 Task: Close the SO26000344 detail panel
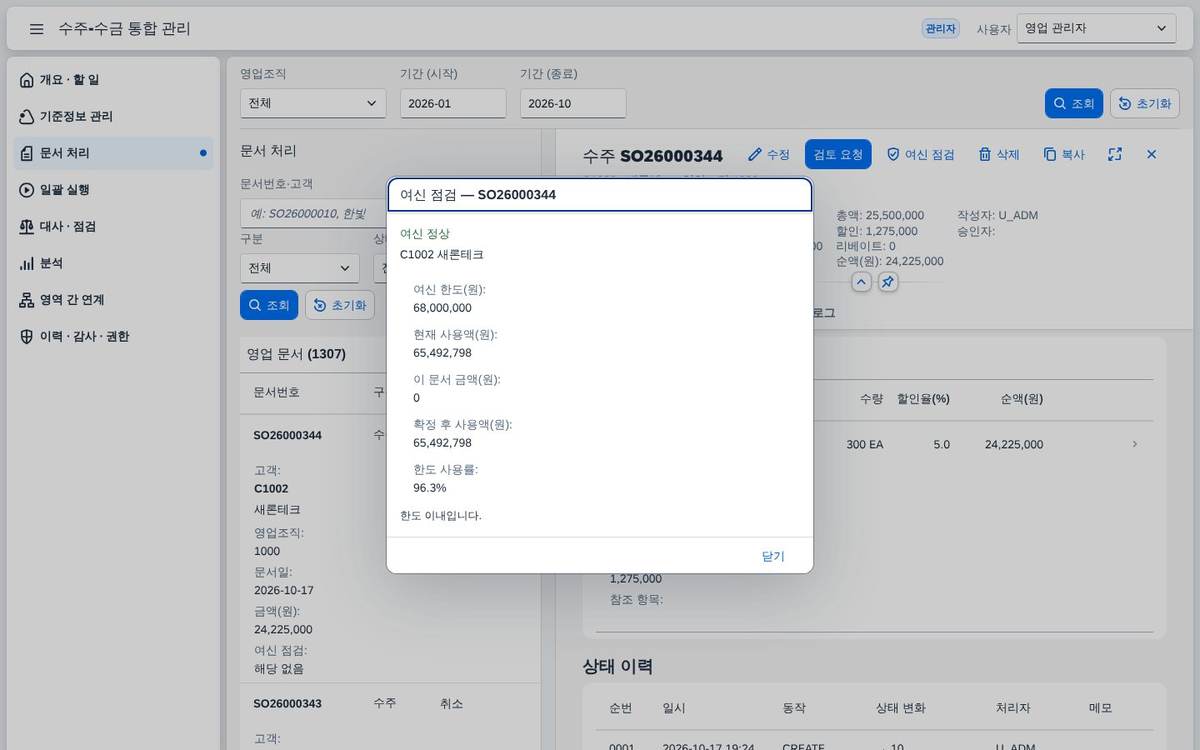[x=1151, y=154]
